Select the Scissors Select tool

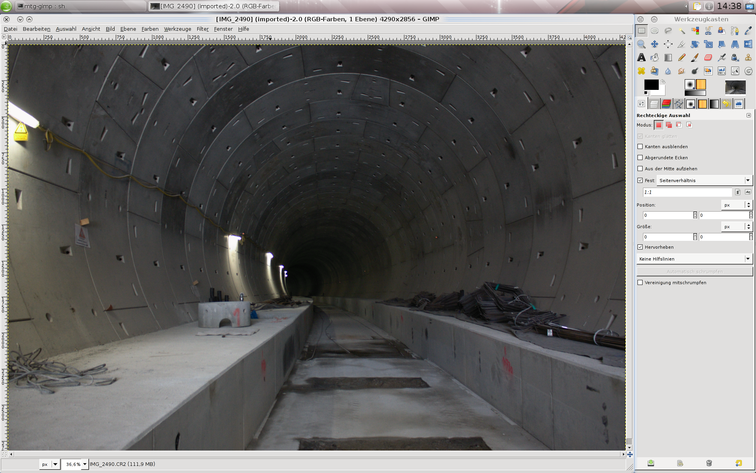tap(708, 30)
